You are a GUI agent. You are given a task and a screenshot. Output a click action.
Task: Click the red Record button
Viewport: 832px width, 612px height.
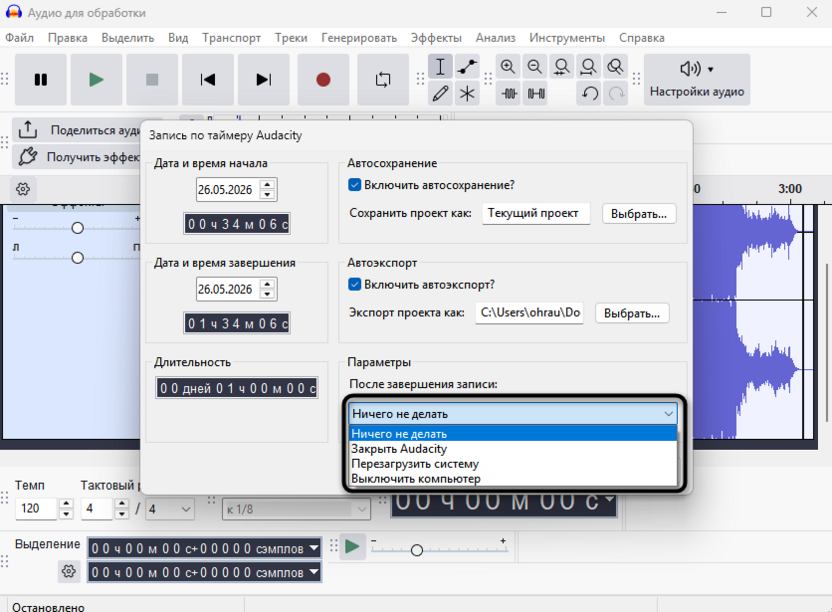coord(323,80)
